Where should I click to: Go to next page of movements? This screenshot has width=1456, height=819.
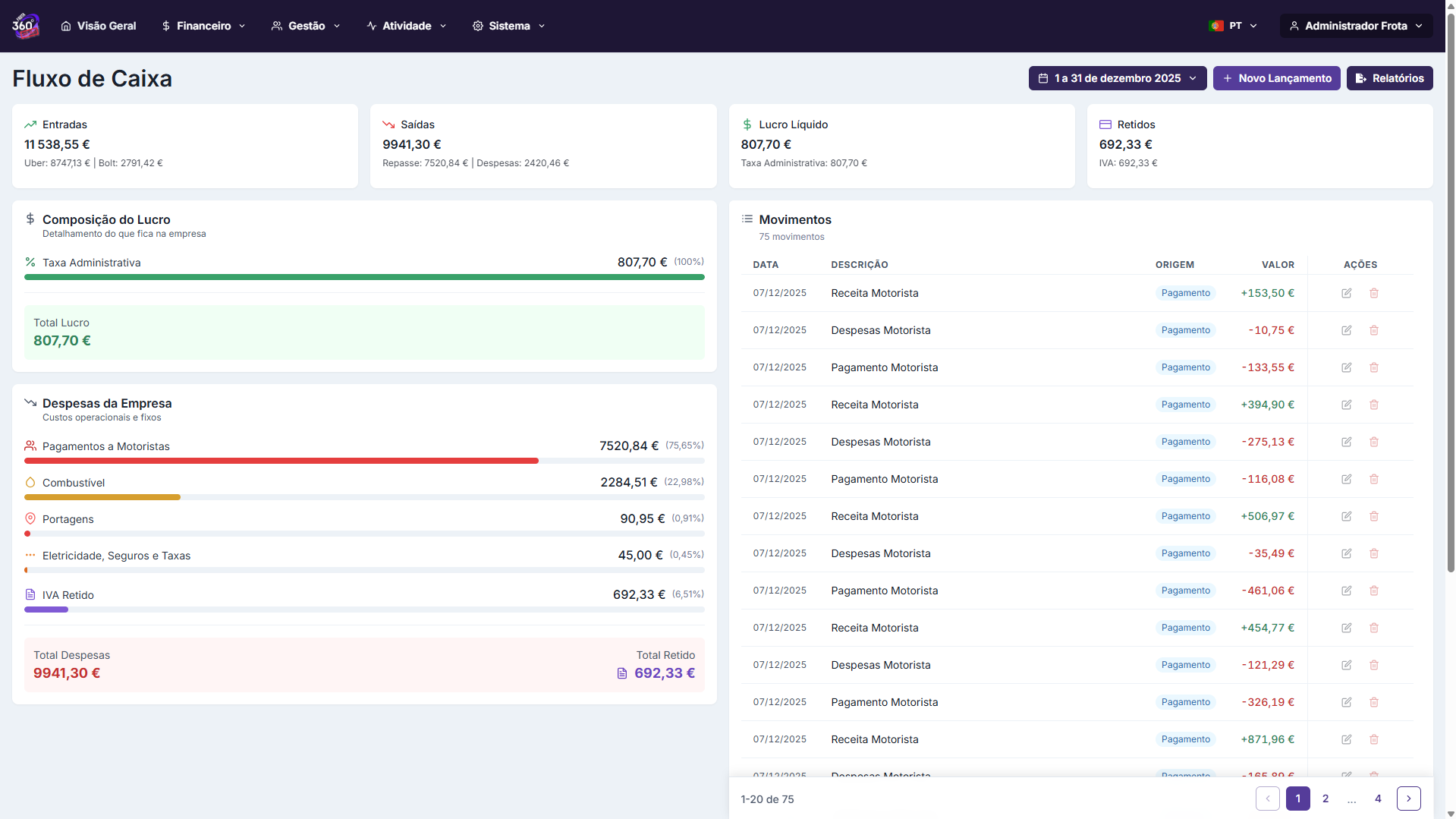pyautogui.click(x=1408, y=799)
